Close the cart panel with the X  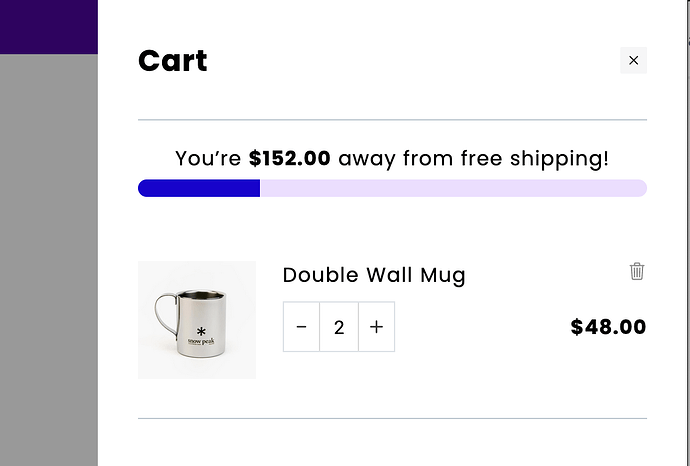pyautogui.click(x=633, y=61)
